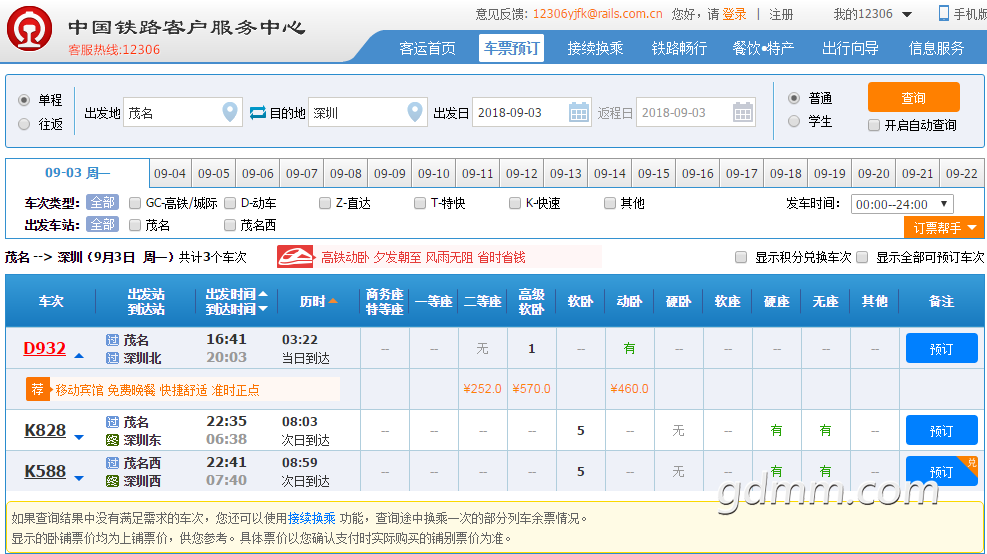The height and width of the screenshot is (554, 987).
Task: Select 普通 passenger type radio
Action: (794, 98)
